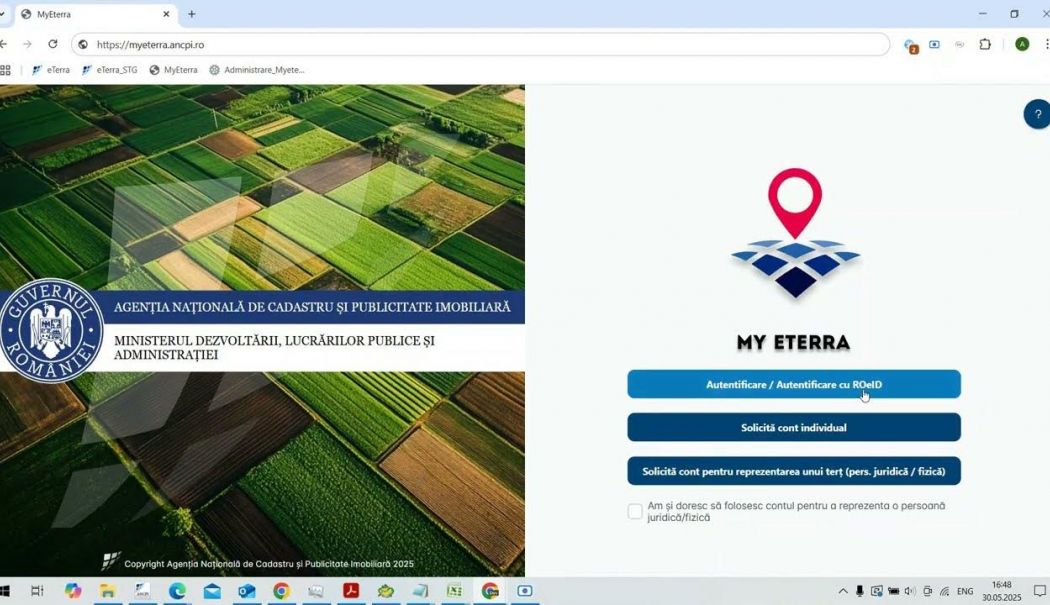The width and height of the screenshot is (1050, 605).
Task: Reload the page
Action: [53, 44]
